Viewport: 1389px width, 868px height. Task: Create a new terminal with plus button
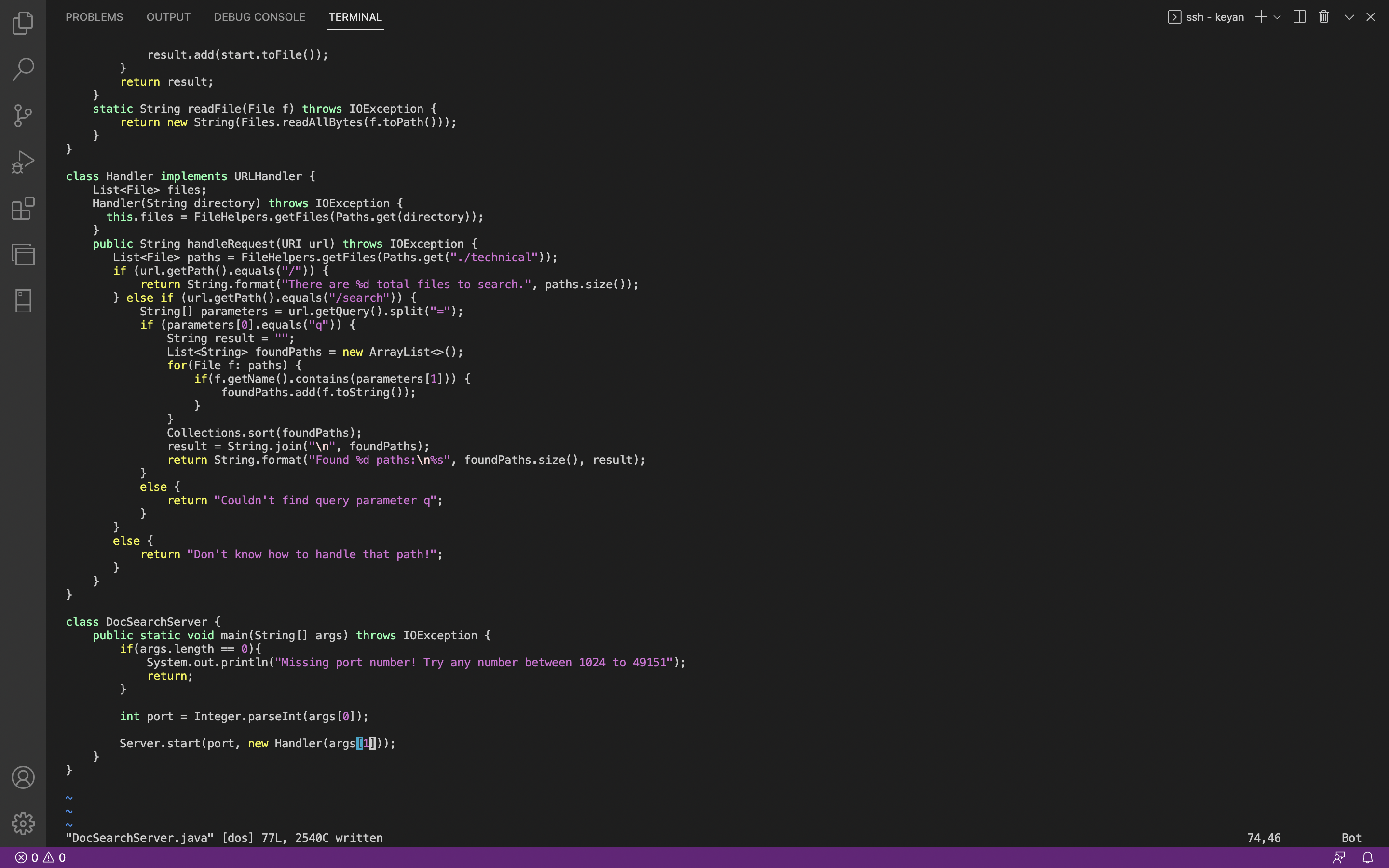coord(1261,17)
